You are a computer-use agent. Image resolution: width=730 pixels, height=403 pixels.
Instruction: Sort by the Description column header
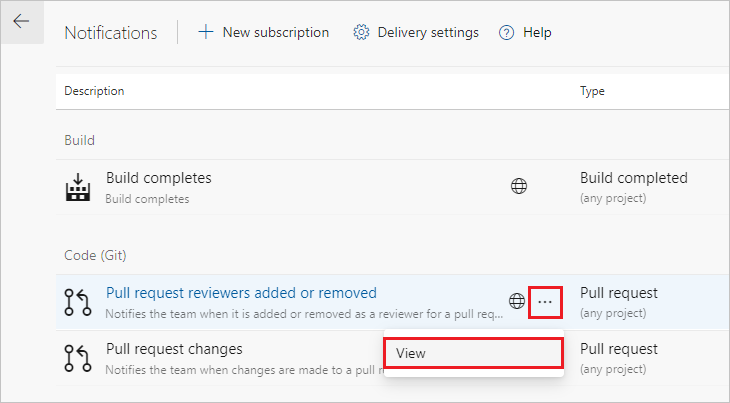tap(94, 91)
